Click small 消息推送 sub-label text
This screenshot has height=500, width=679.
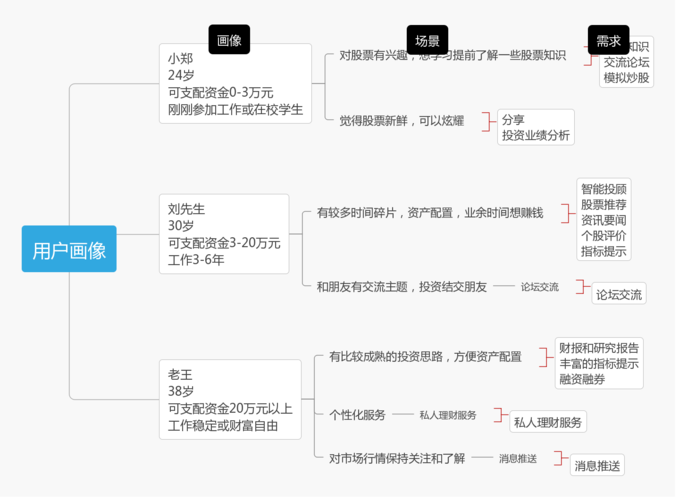tap(518, 458)
